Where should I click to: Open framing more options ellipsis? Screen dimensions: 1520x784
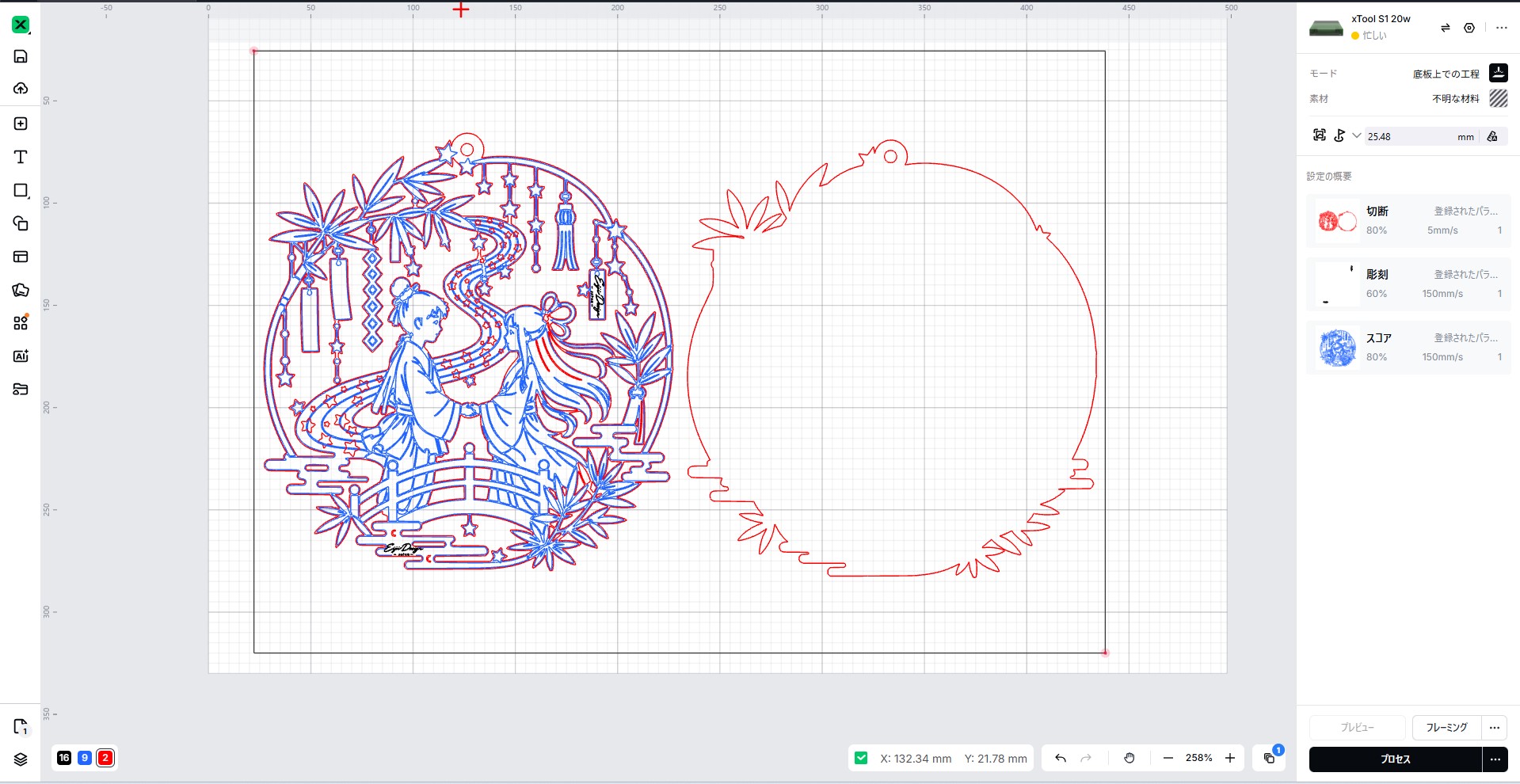pyautogui.click(x=1495, y=727)
